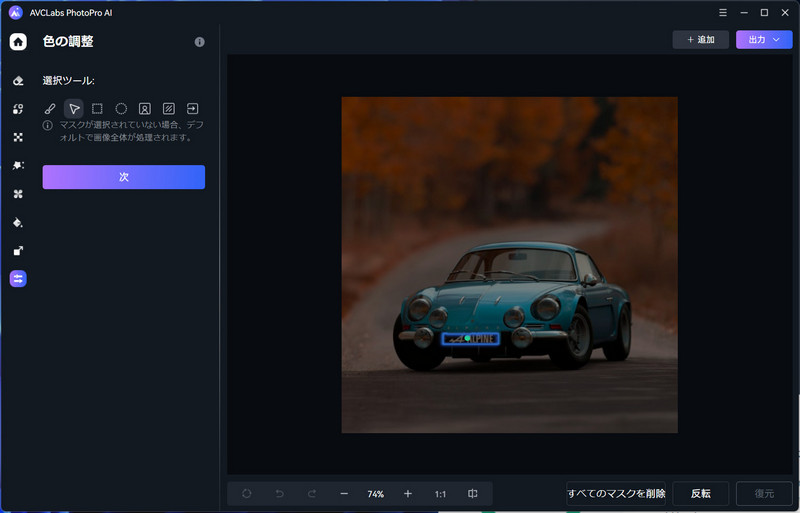This screenshot has height=513, width=800.
Task: Click the AVCLabs PhotoPro AI logo icon
Action: click(x=16, y=13)
